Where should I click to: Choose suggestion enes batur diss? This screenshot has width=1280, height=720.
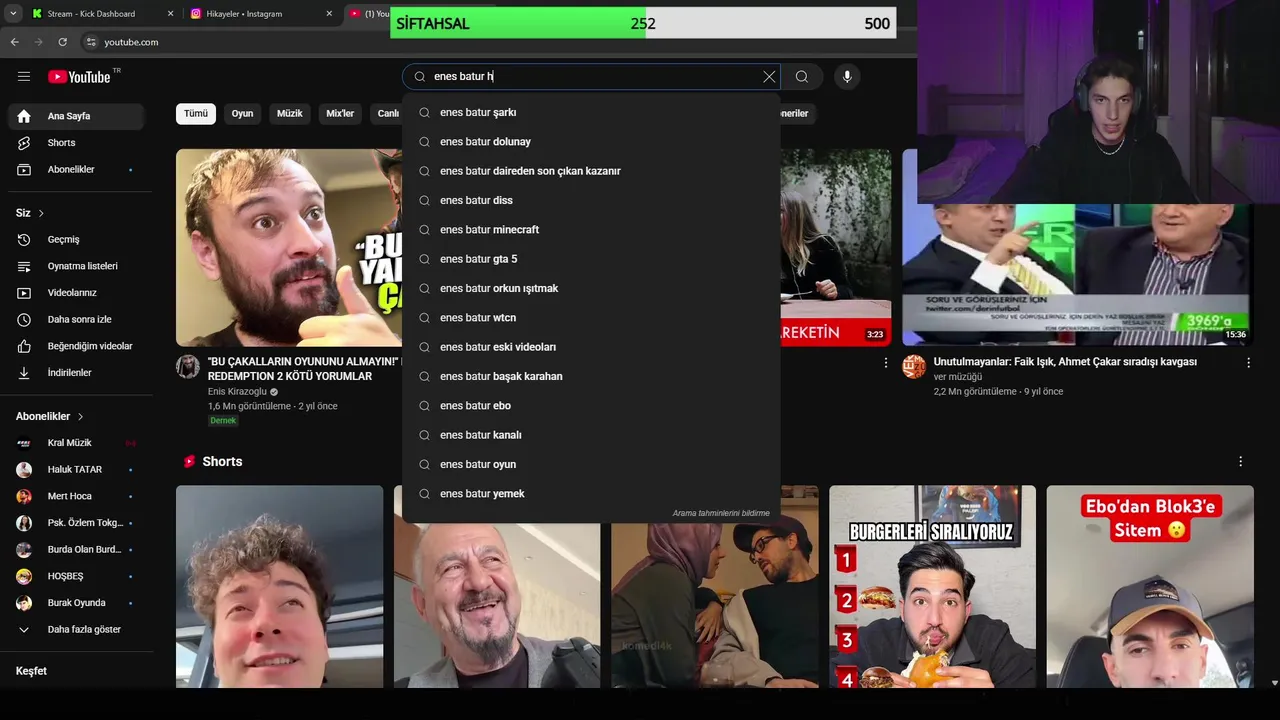click(591, 201)
